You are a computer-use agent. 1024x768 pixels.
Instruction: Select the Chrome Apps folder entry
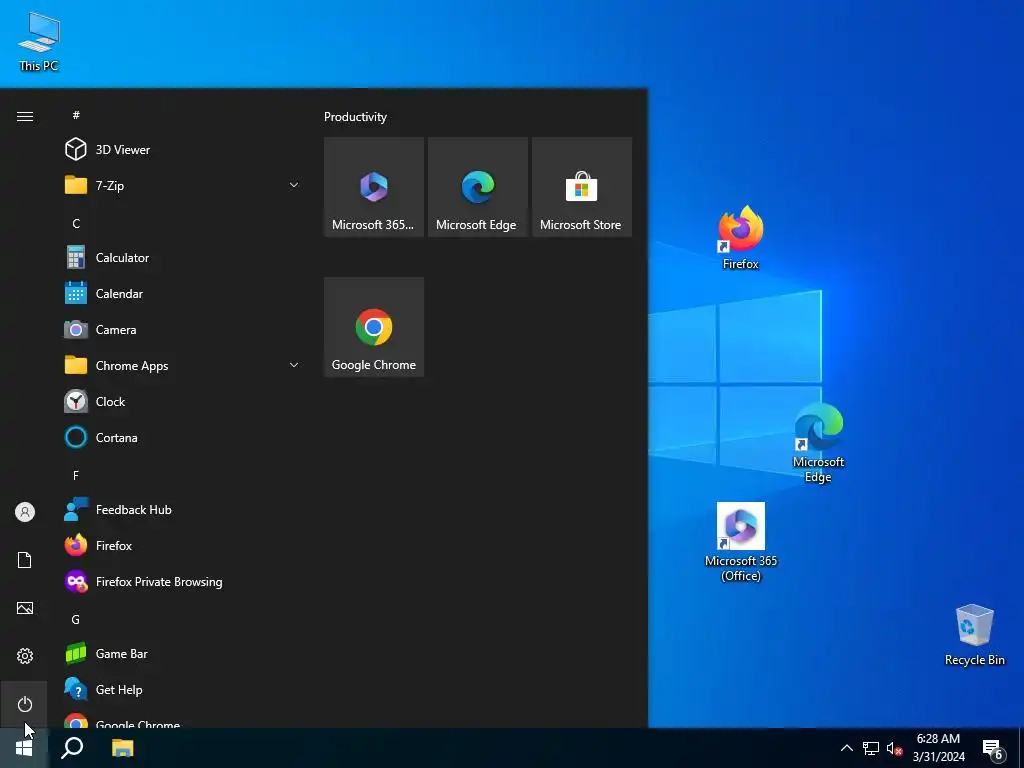coord(182,365)
